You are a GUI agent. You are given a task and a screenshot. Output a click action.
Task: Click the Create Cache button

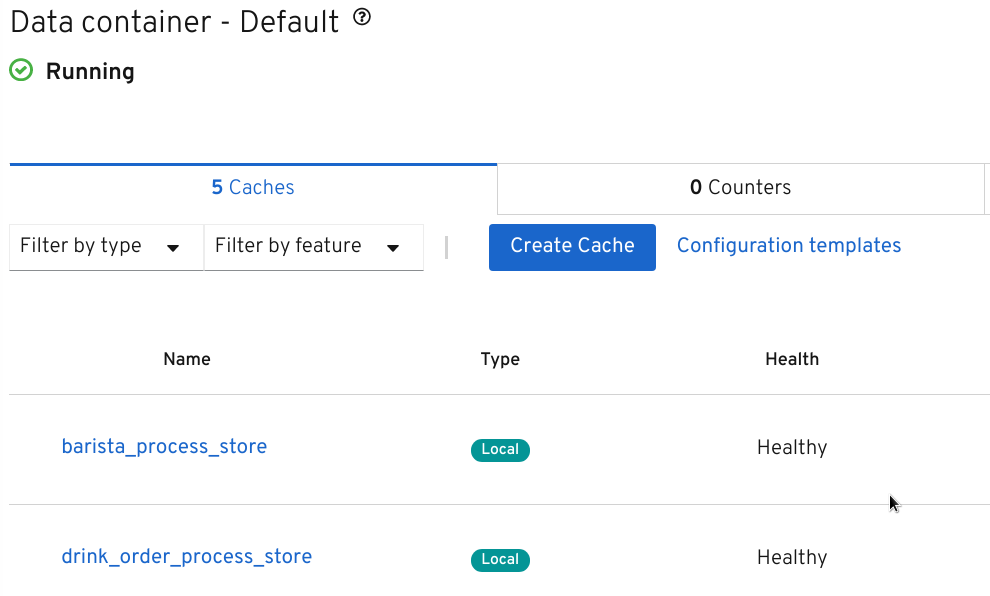pyautogui.click(x=572, y=247)
